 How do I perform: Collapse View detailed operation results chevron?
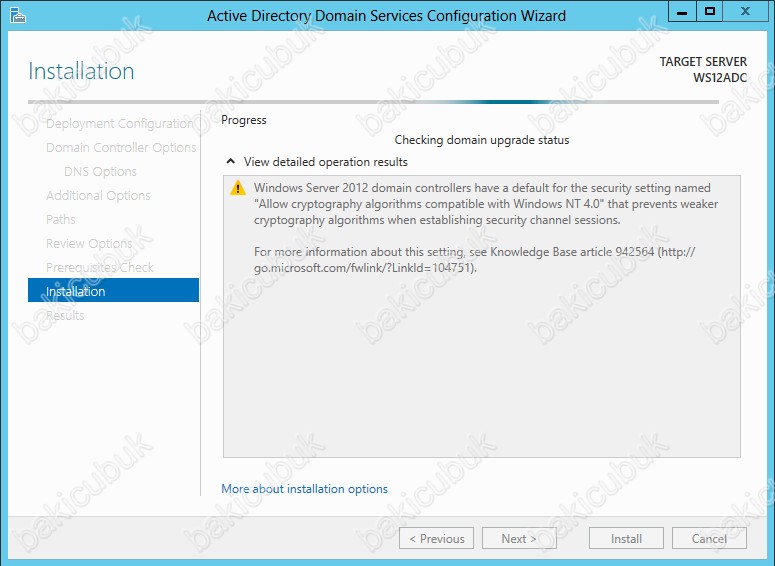[230, 162]
